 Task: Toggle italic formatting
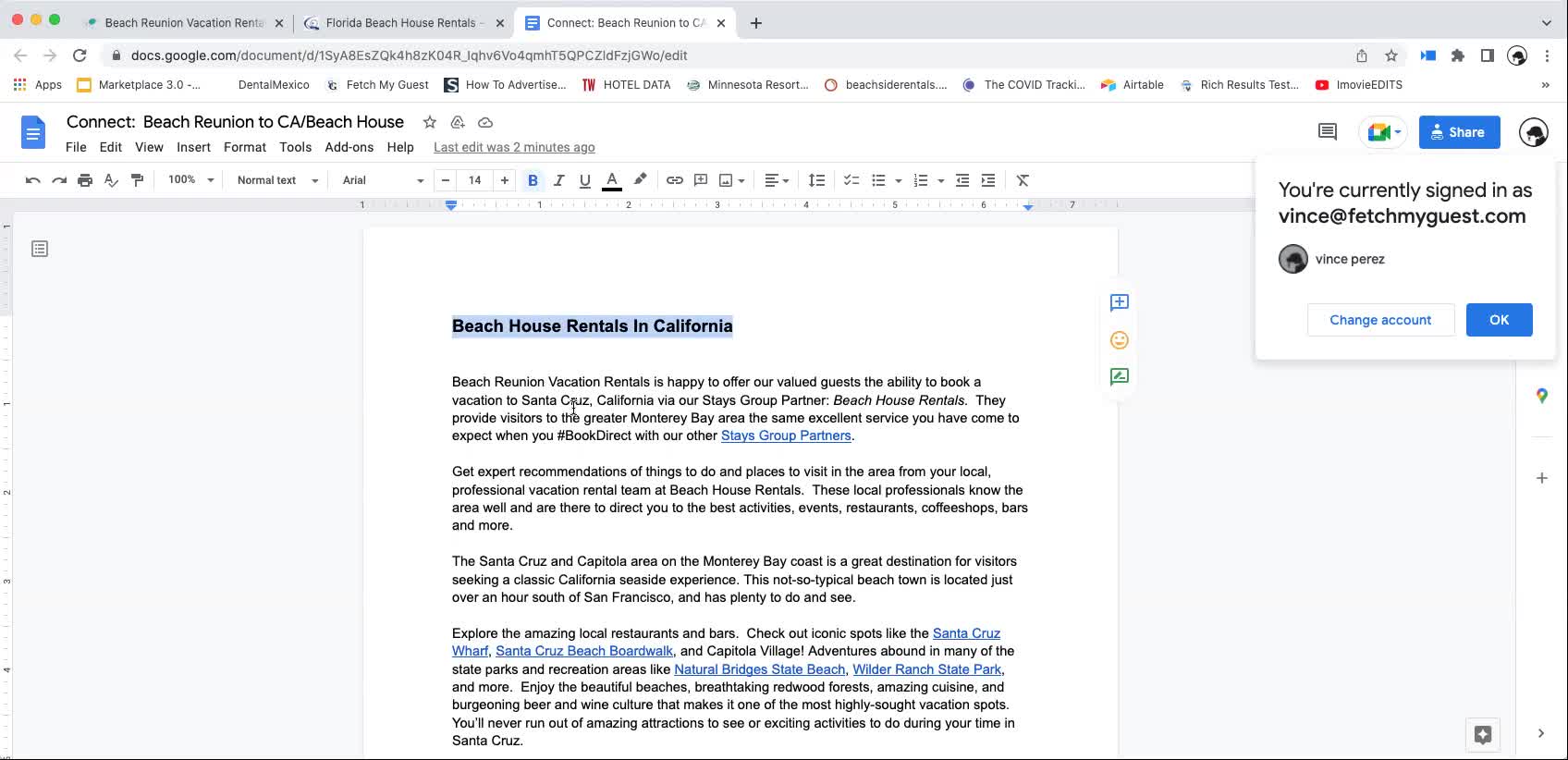point(558,180)
